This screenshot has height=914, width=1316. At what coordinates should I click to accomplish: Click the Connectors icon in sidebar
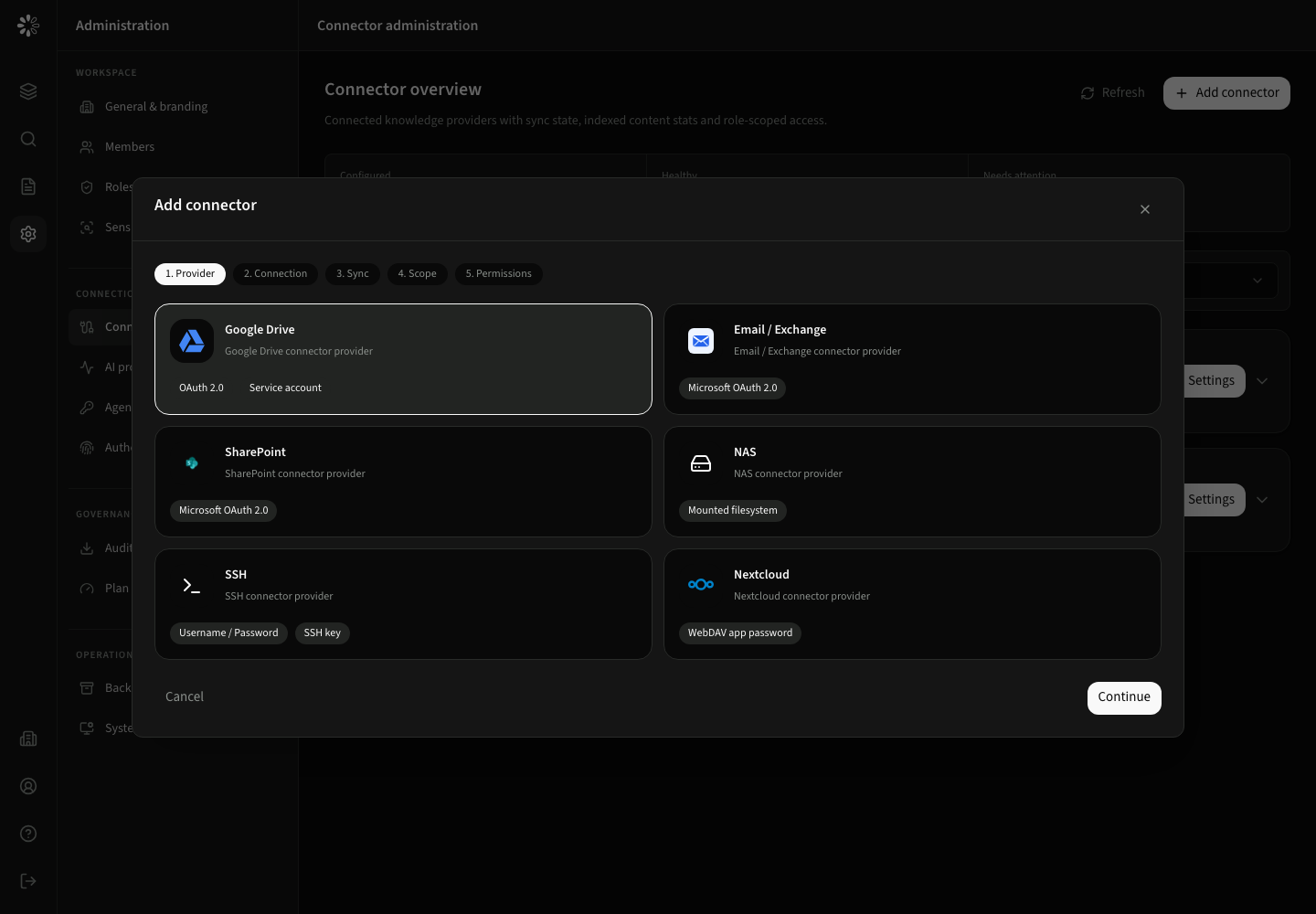(x=87, y=327)
